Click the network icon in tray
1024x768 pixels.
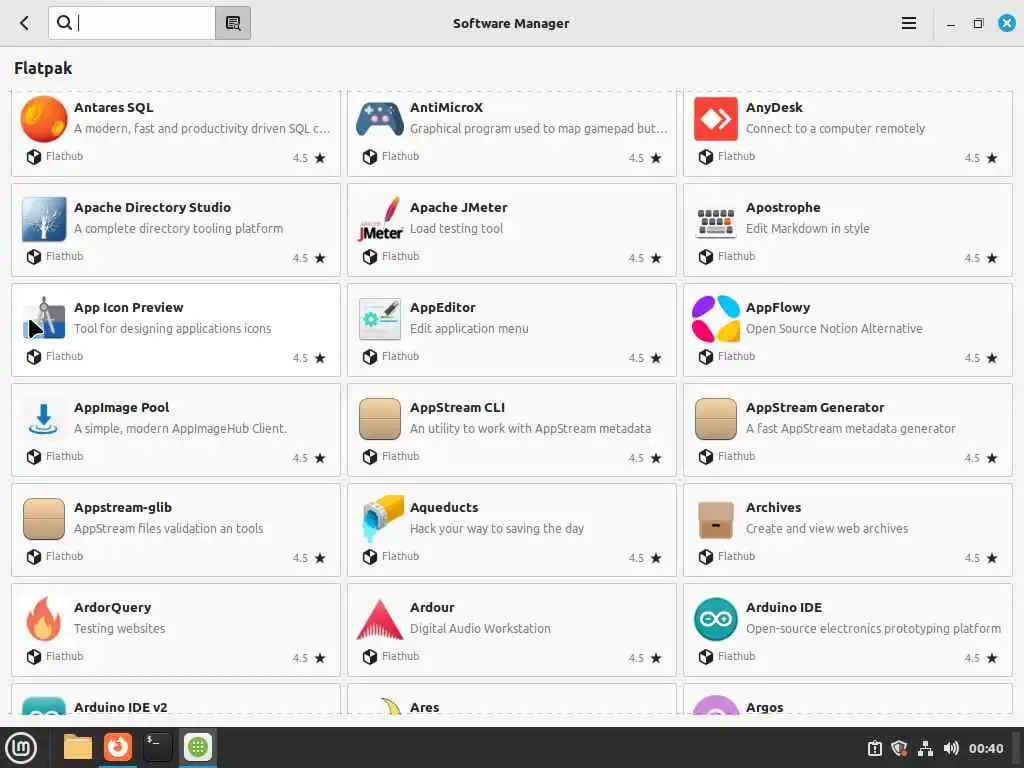(x=925, y=748)
